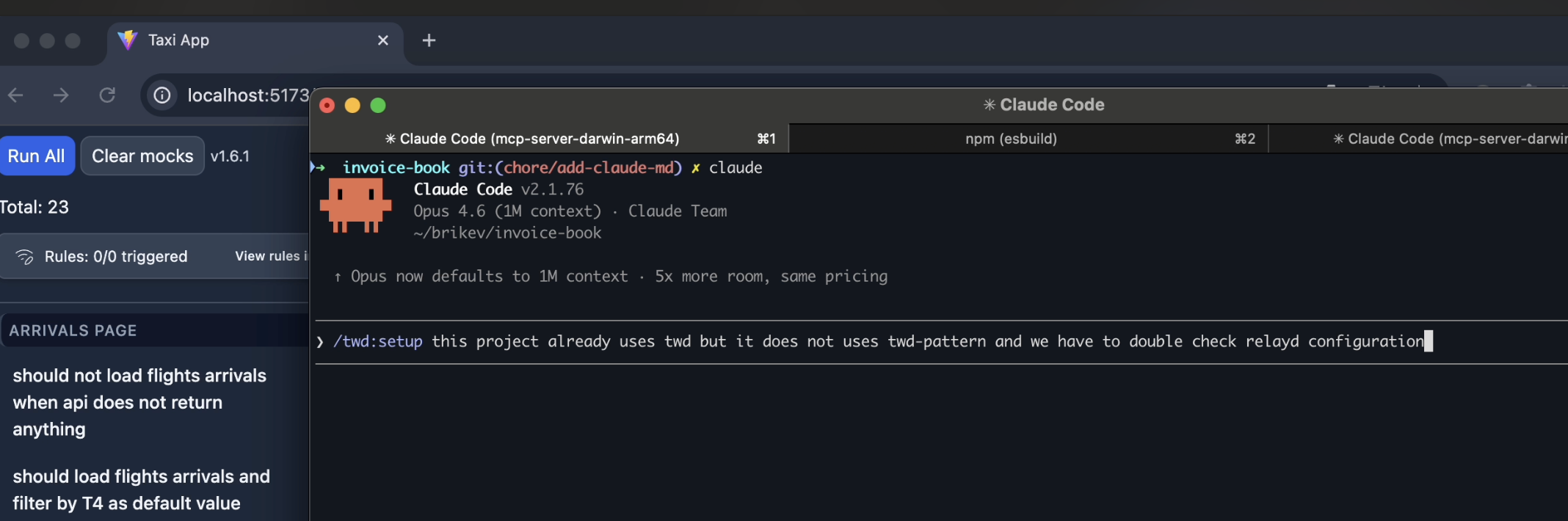Click 'Opus 4.6 (1M context)' model line

[x=507, y=211]
